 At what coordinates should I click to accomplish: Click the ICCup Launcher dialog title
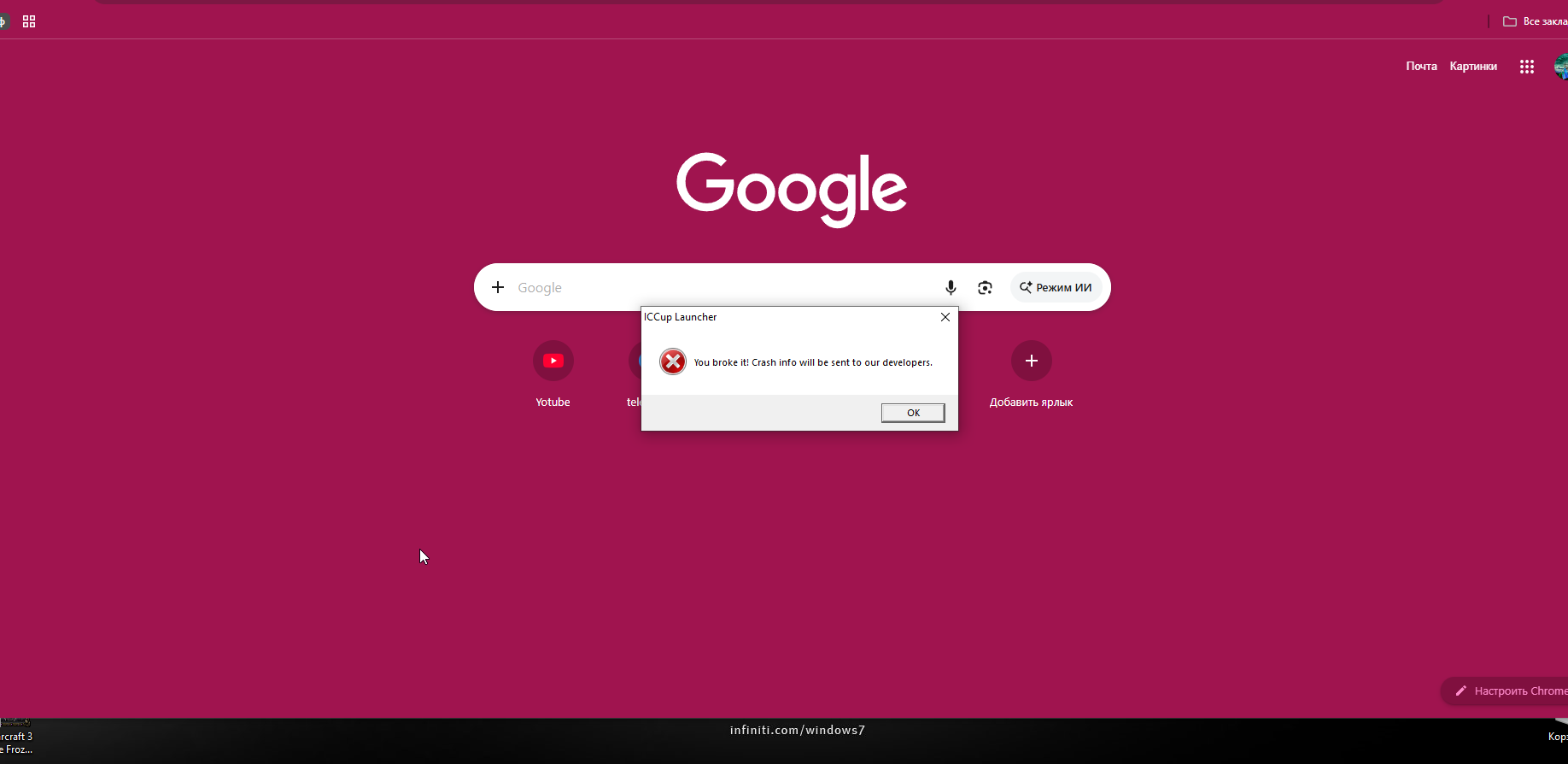[x=680, y=317]
